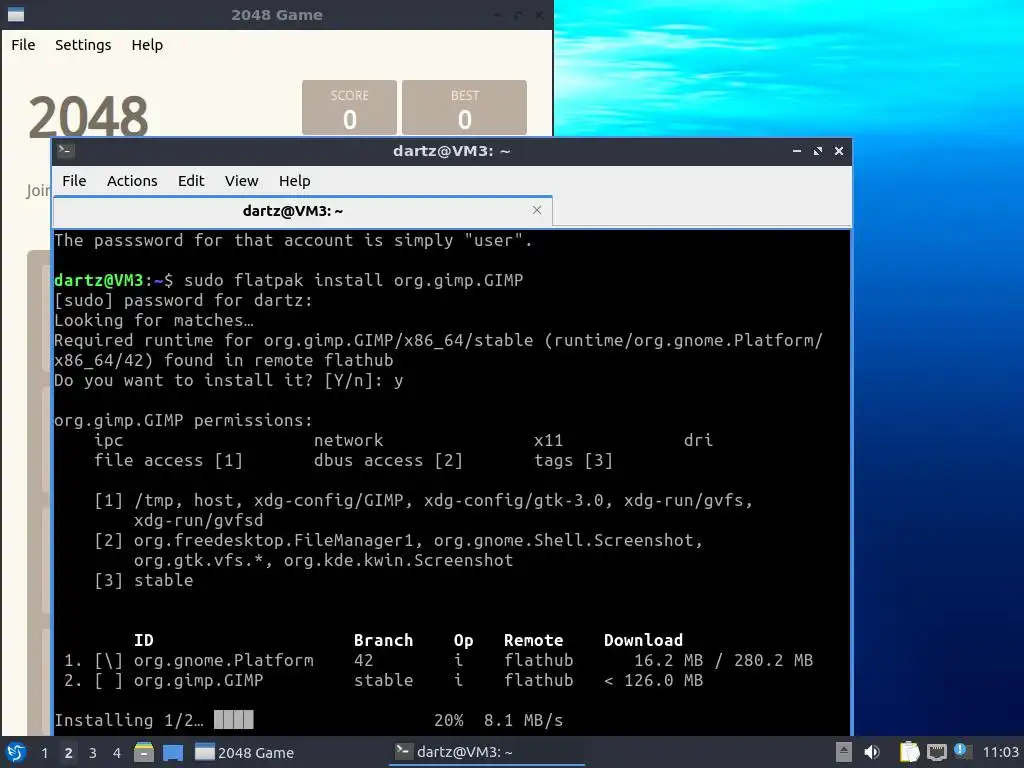This screenshot has width=1024, height=768.
Task: Click the install progress bar blocks in the terminal
Action: pos(233,720)
